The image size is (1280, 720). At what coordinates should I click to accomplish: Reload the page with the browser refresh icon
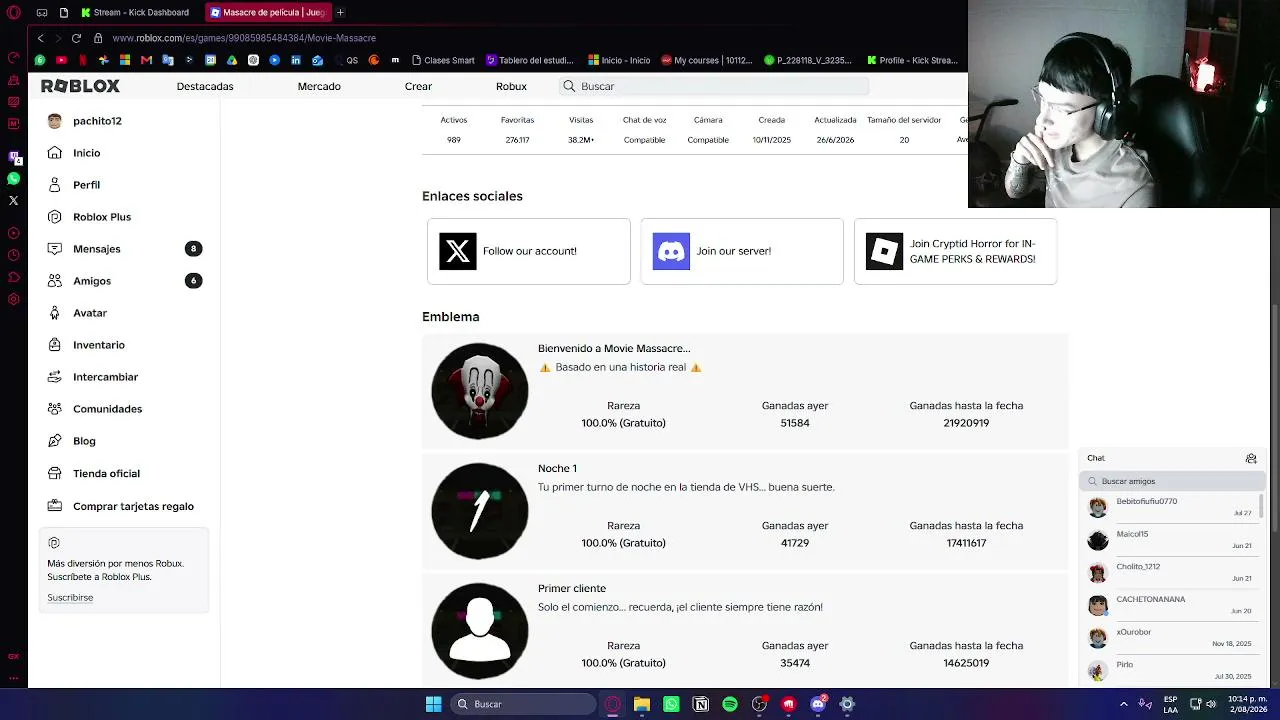click(x=76, y=38)
